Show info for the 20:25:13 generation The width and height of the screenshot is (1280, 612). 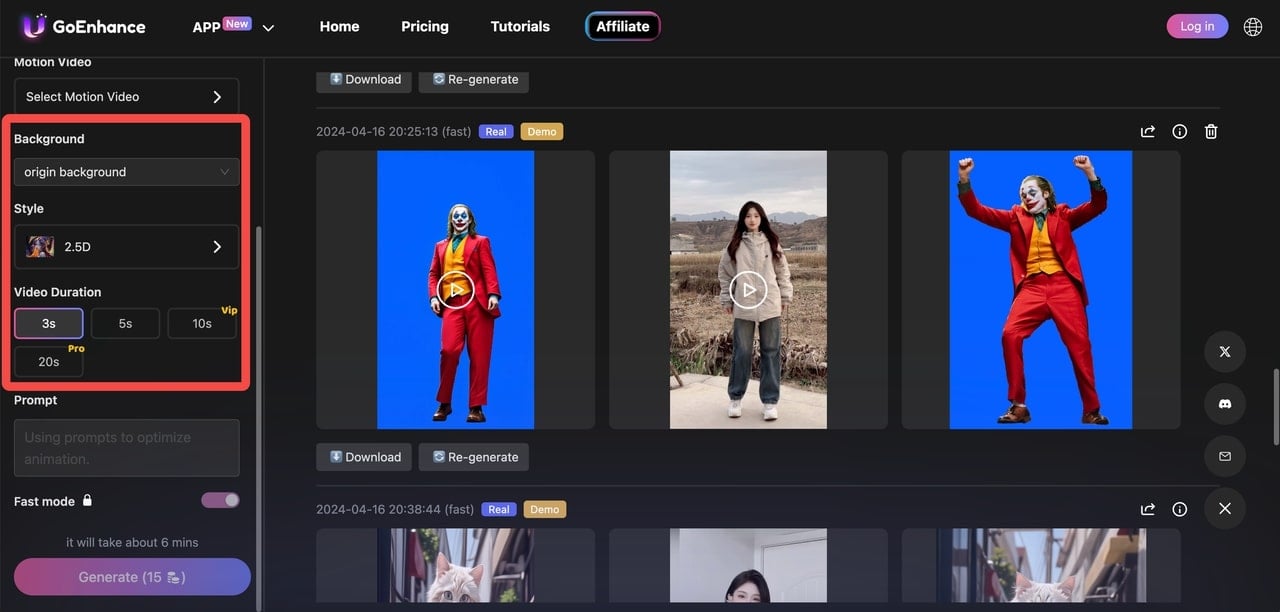pyautogui.click(x=1180, y=131)
